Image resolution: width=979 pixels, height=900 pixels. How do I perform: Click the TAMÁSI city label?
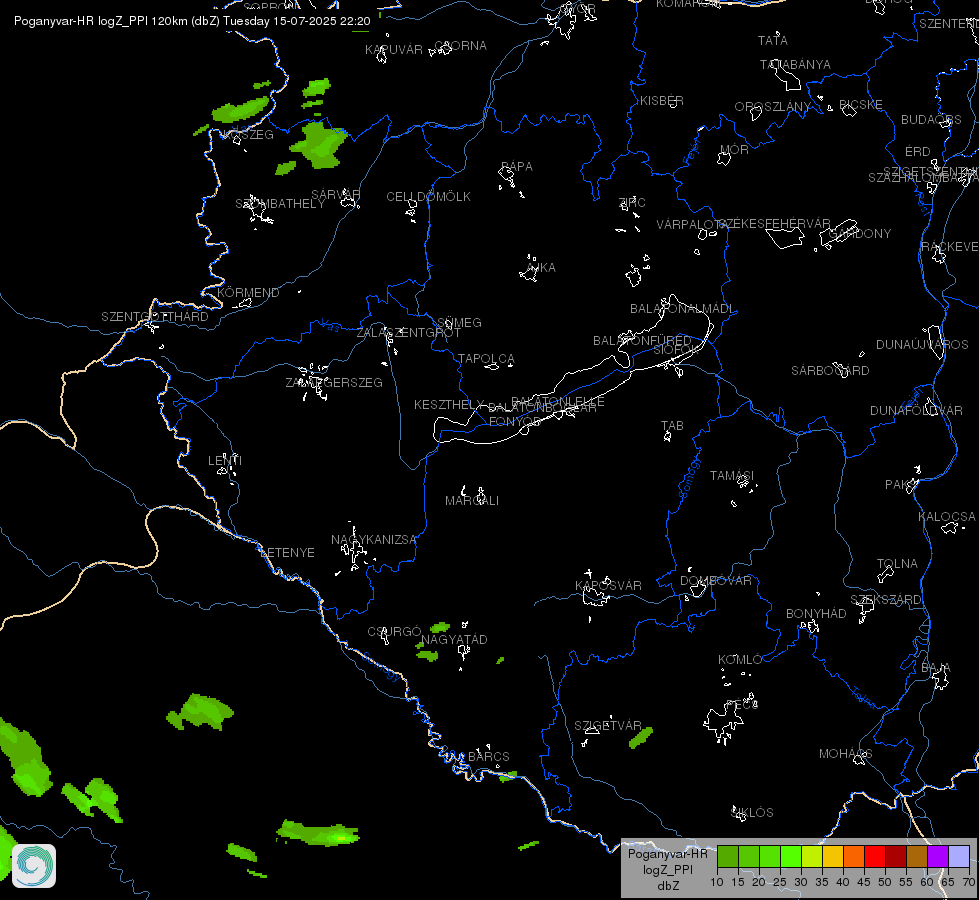click(732, 476)
